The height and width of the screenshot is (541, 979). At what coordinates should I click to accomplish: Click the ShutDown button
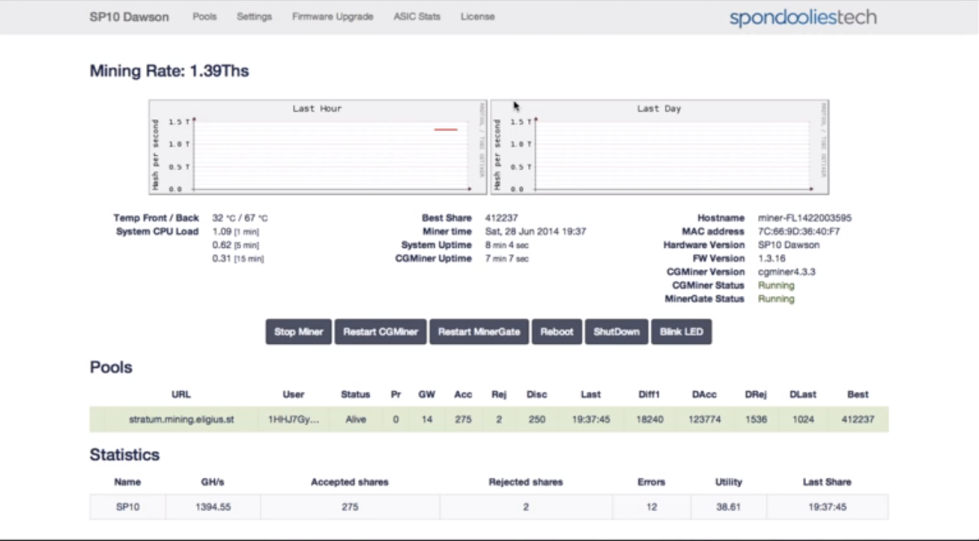(615, 332)
